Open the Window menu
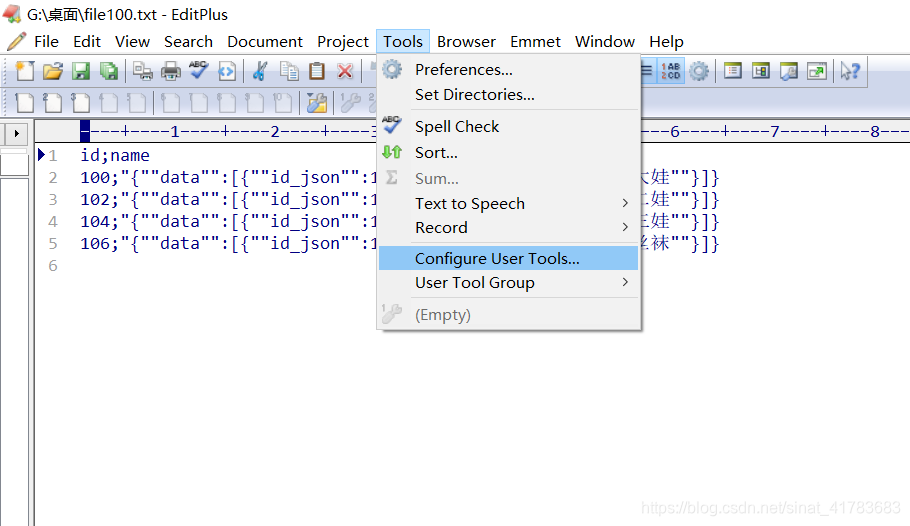 605,42
